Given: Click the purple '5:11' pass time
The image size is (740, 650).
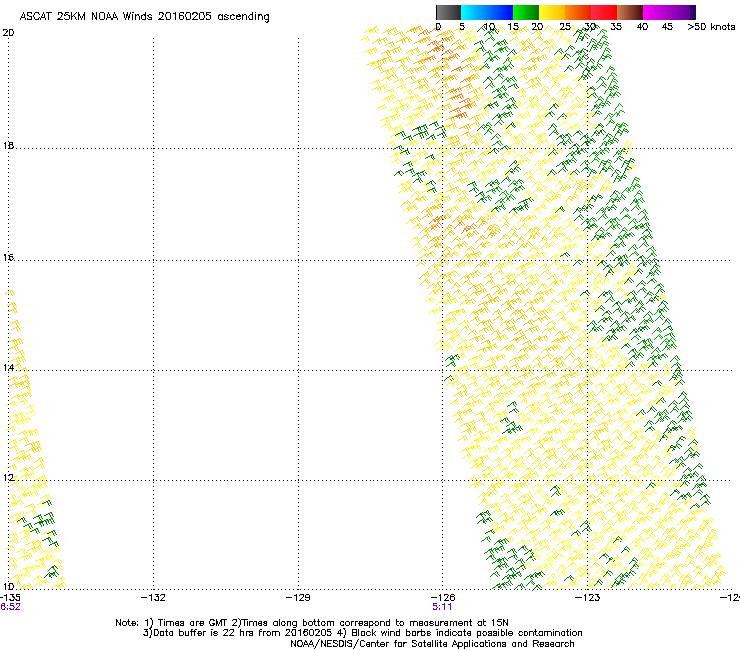Looking at the screenshot, I should [442, 607].
